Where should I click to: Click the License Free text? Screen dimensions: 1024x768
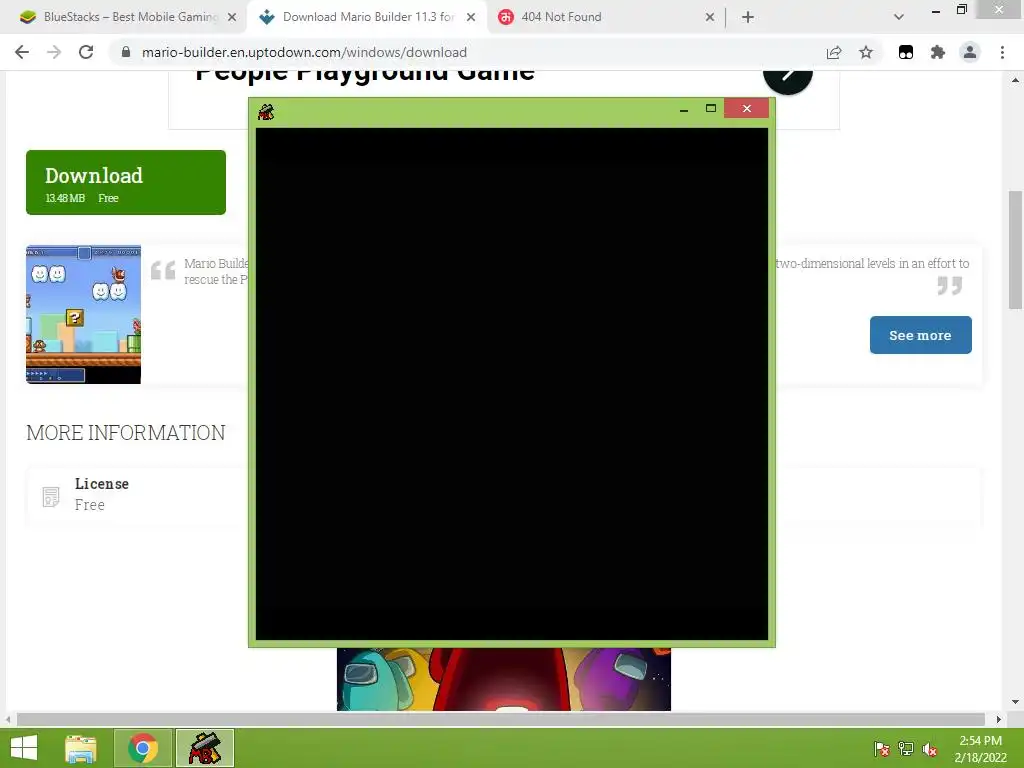pos(102,494)
